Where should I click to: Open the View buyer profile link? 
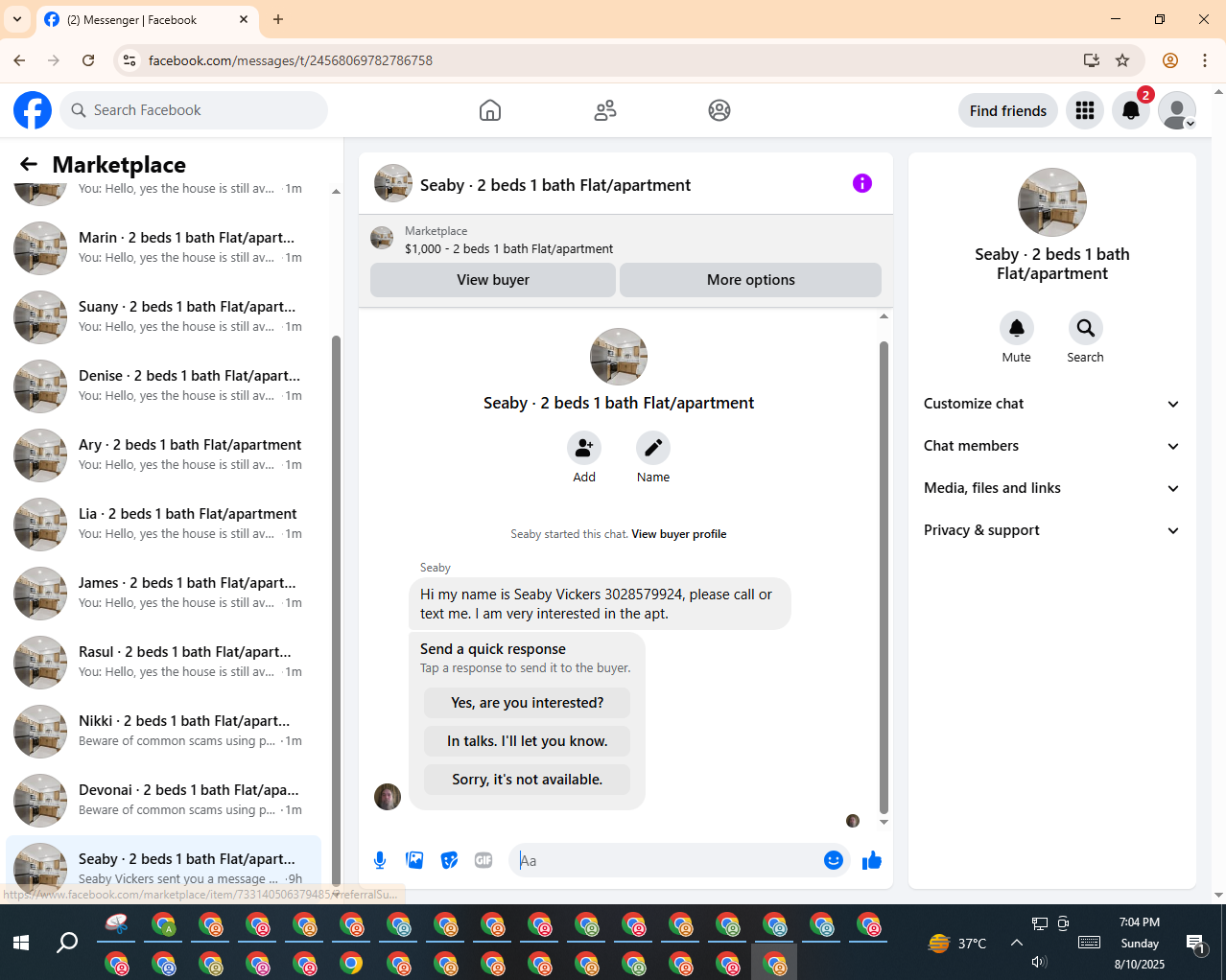tap(679, 534)
